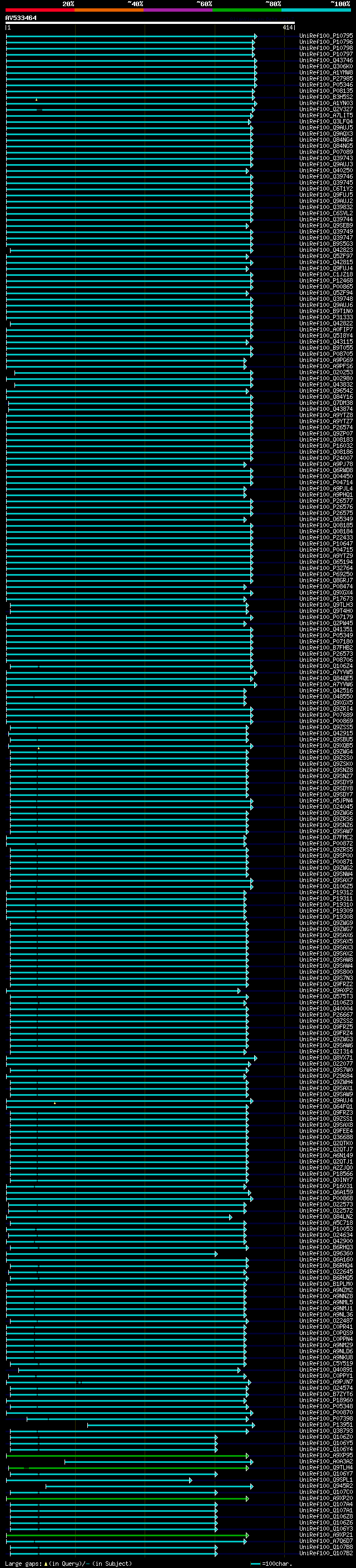Click label UniRef100_O22487
The width and height of the screenshot is (356, 1568).
326,1320
